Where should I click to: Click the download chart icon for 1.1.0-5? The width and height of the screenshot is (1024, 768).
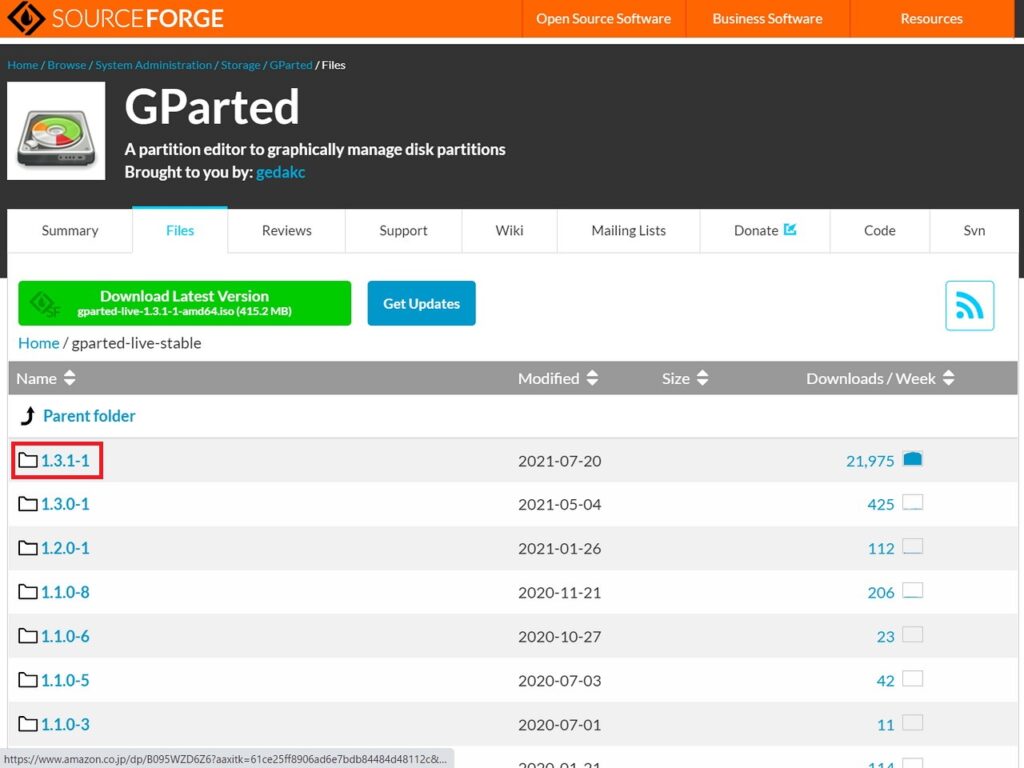point(912,679)
